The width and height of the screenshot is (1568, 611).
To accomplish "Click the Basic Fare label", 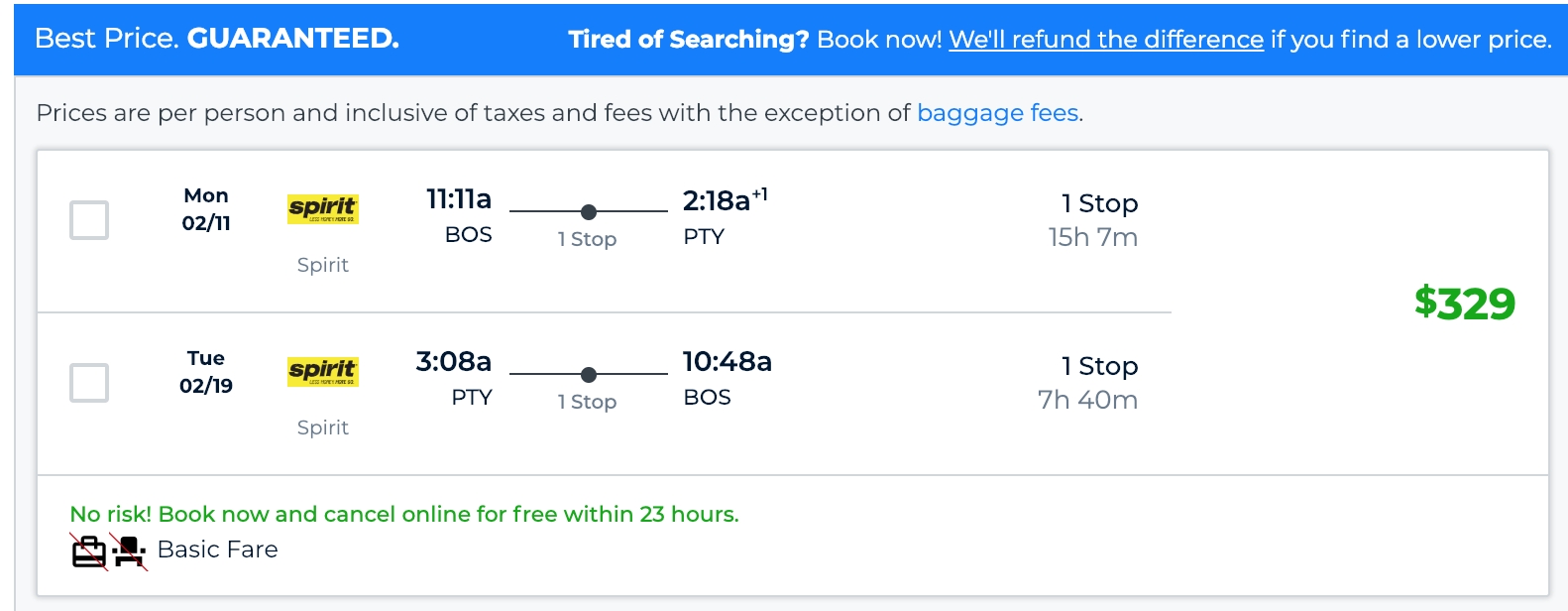I will [x=218, y=550].
